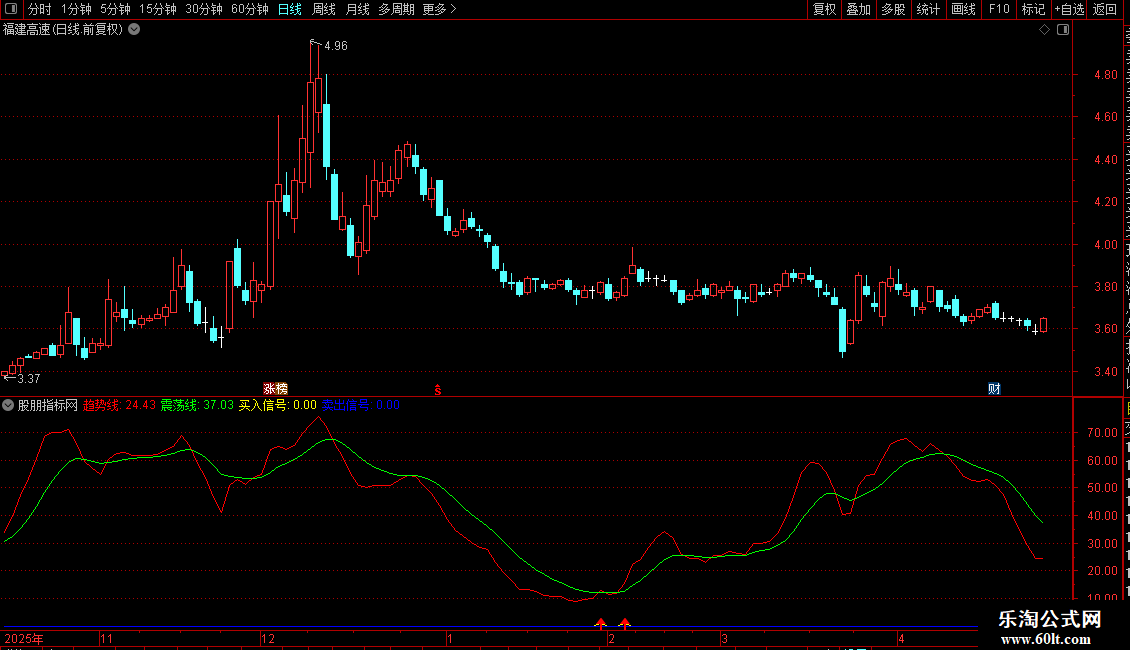The height and width of the screenshot is (650, 1130).
Task: Click the 震荡线 value label
Action: click(197, 405)
